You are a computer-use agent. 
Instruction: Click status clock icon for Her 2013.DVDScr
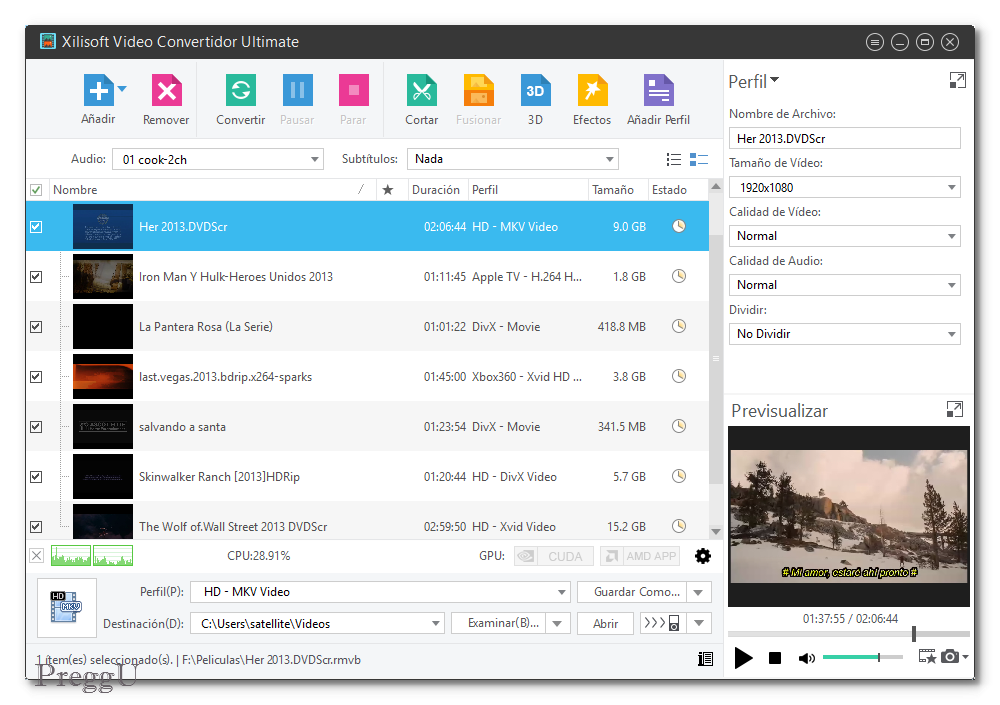click(679, 226)
